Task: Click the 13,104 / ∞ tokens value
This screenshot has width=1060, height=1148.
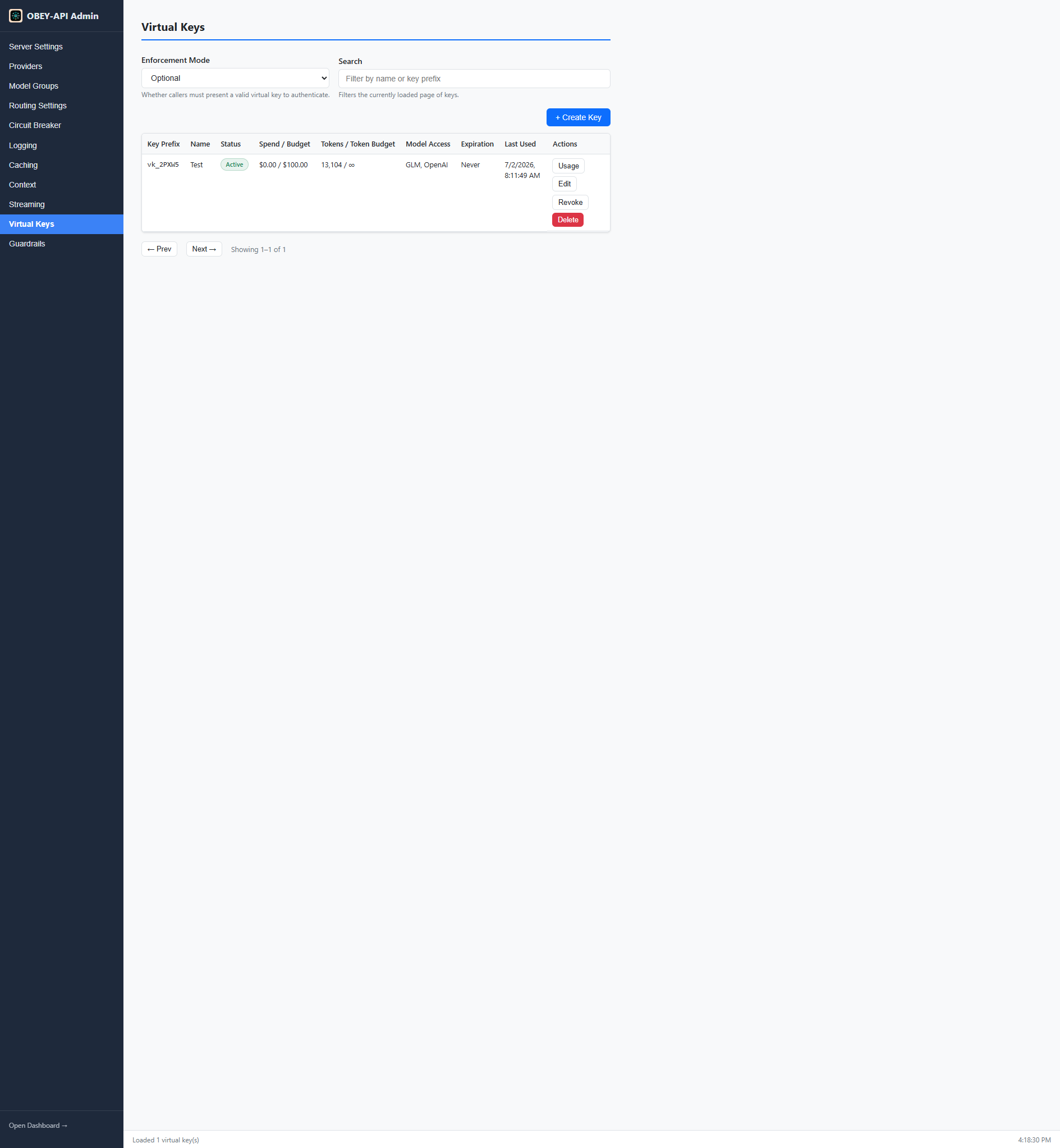Action: [338, 164]
